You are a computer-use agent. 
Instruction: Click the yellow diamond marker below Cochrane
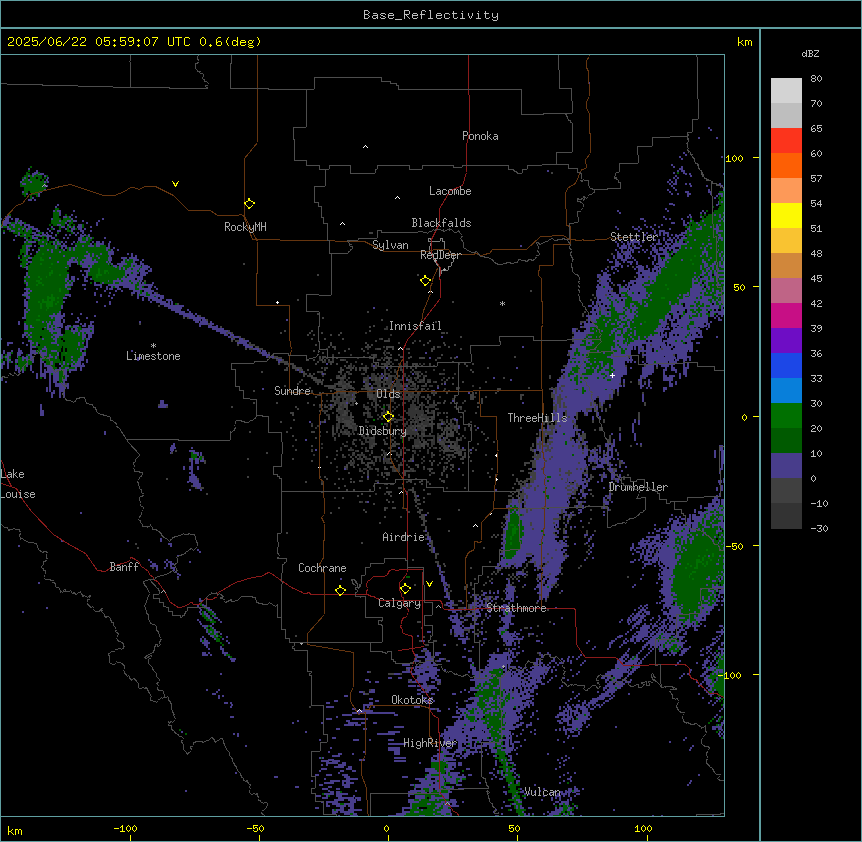point(340,590)
